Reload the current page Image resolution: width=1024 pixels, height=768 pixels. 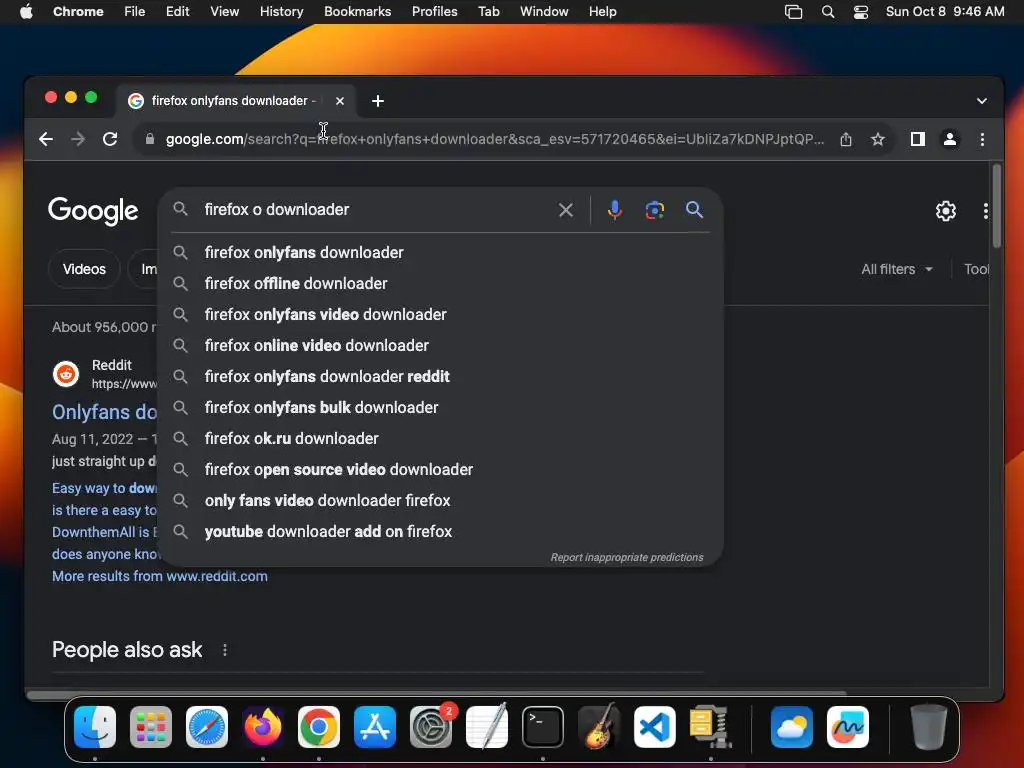[110, 139]
